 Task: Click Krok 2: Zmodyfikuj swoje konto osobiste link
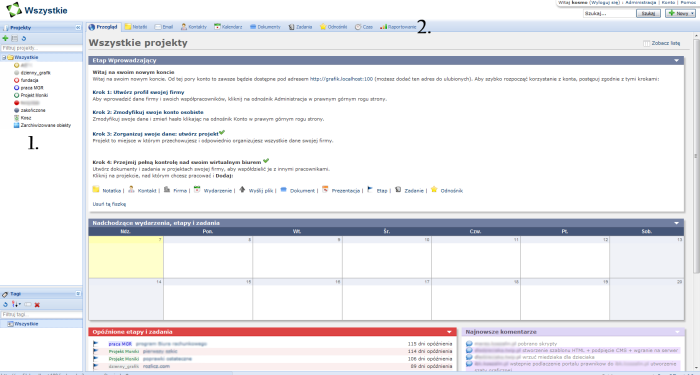pyautogui.click(x=148, y=112)
